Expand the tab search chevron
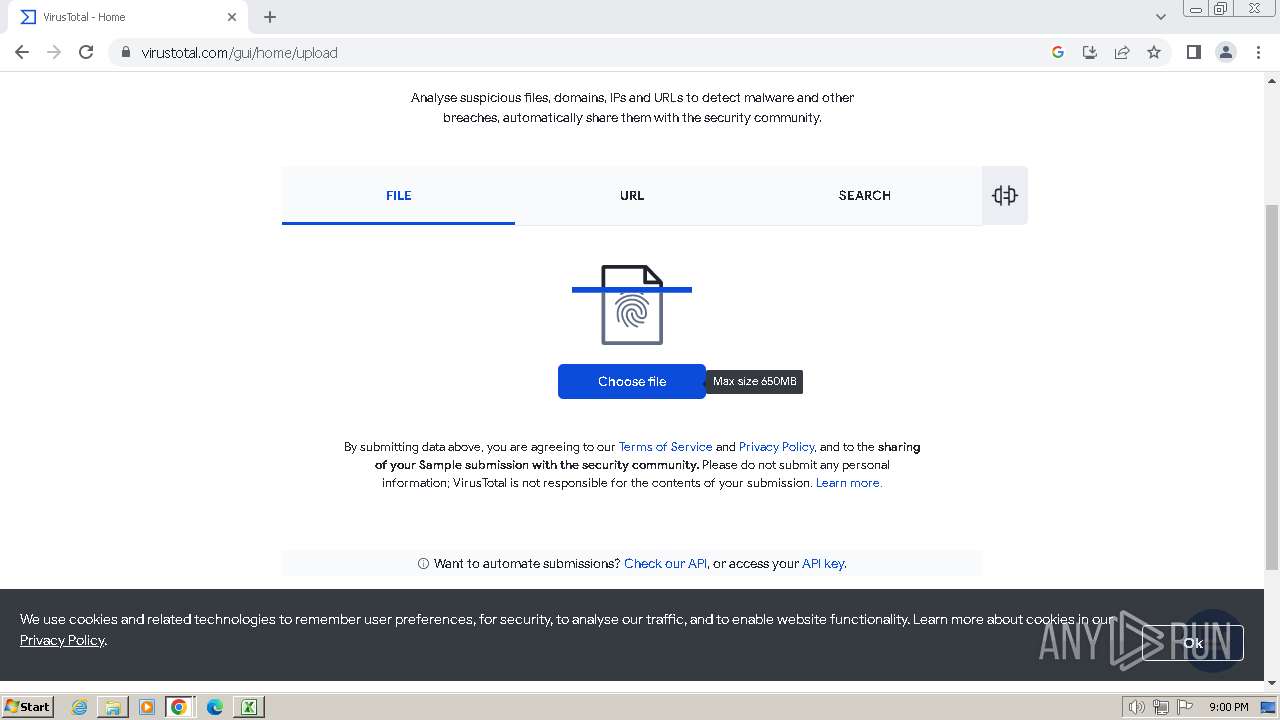Screen dimensions: 1280x720 [x=1161, y=17]
